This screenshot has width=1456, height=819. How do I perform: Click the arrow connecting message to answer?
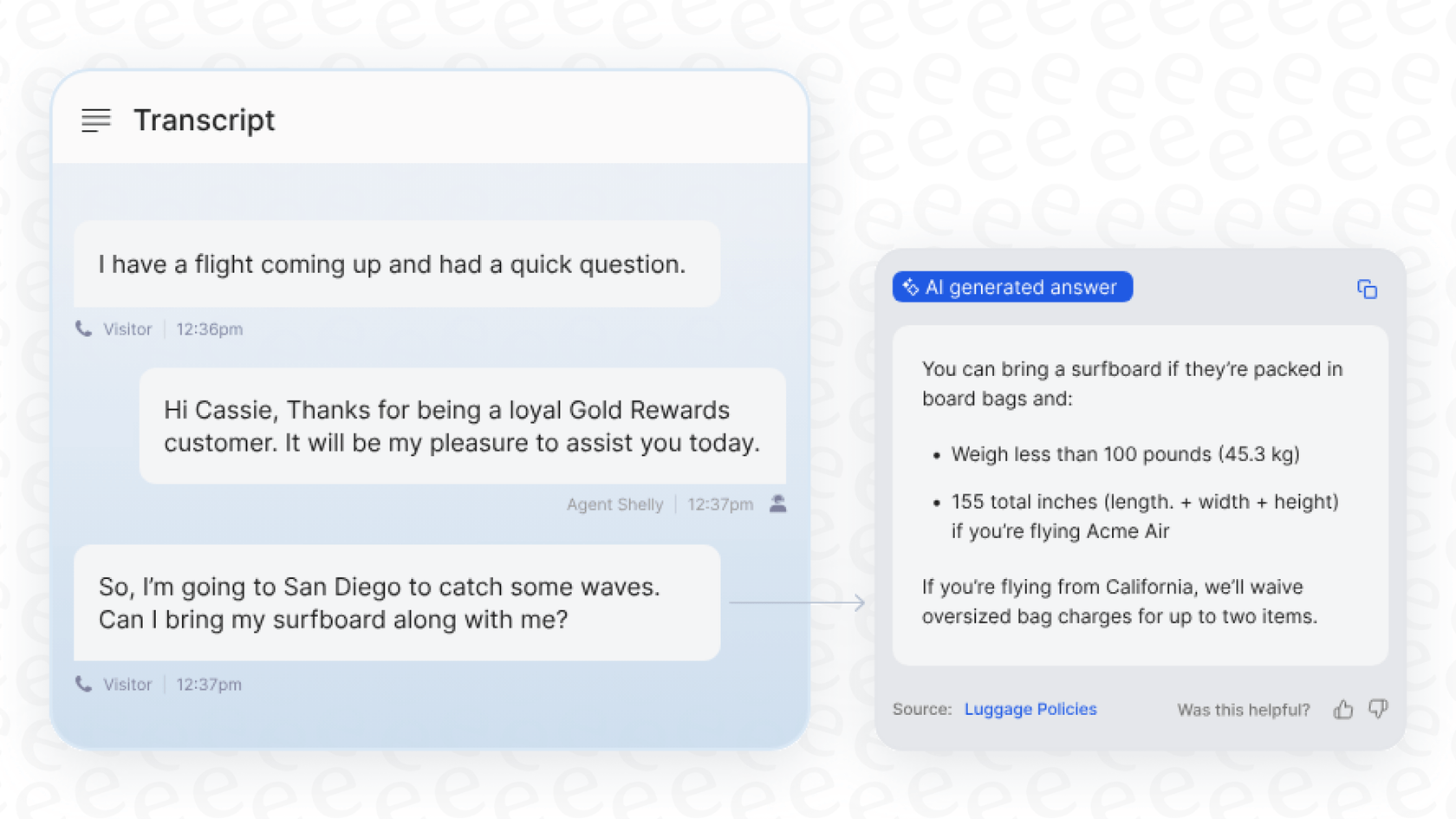coord(797,601)
